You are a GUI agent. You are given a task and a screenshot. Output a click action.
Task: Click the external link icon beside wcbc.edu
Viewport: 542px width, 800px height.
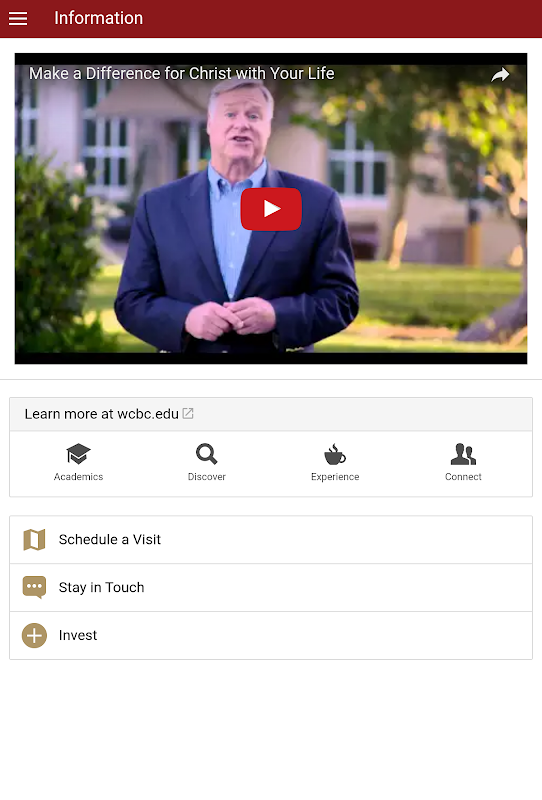pos(188,413)
